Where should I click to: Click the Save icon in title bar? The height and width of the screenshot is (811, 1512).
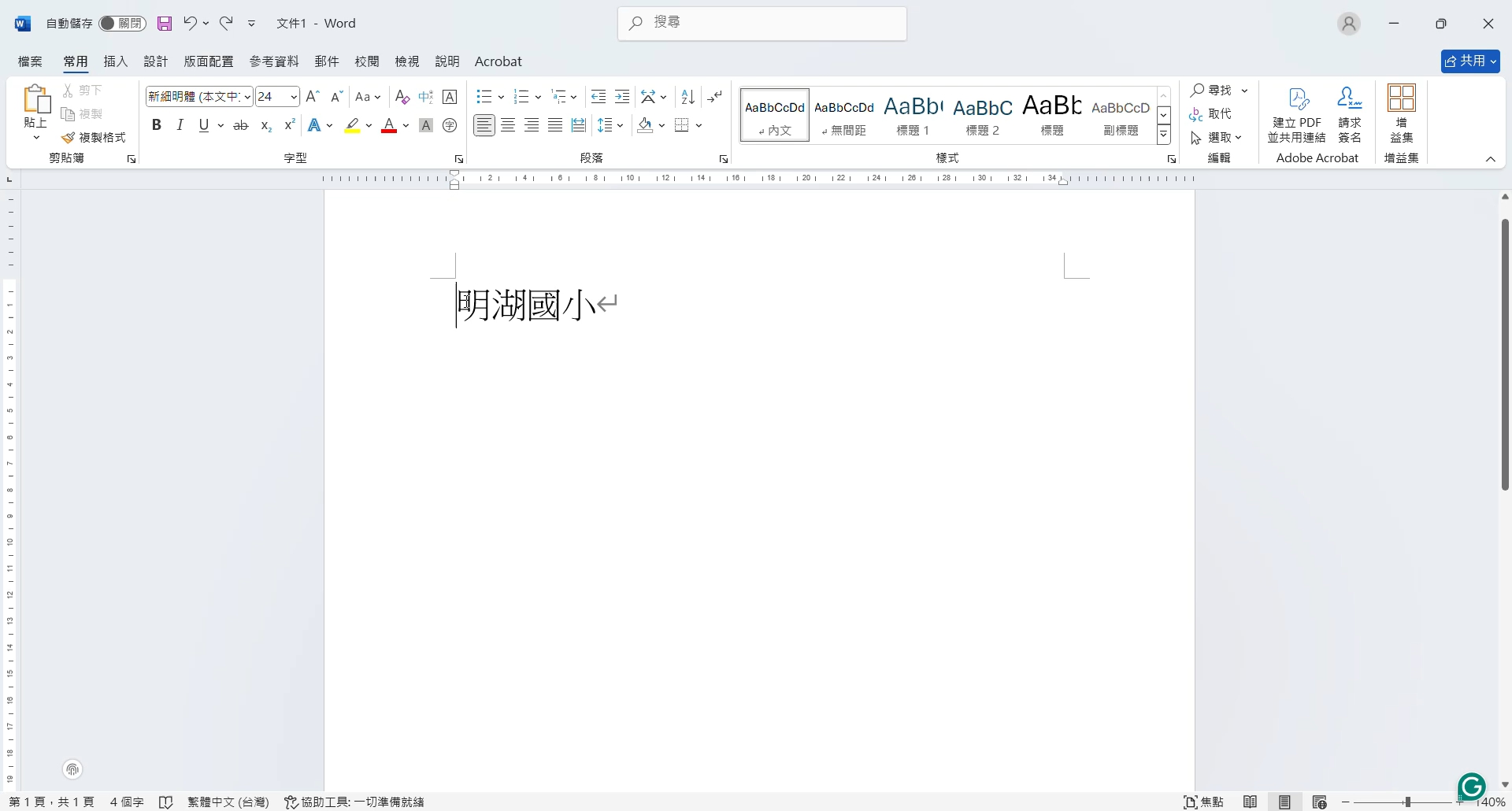165,24
